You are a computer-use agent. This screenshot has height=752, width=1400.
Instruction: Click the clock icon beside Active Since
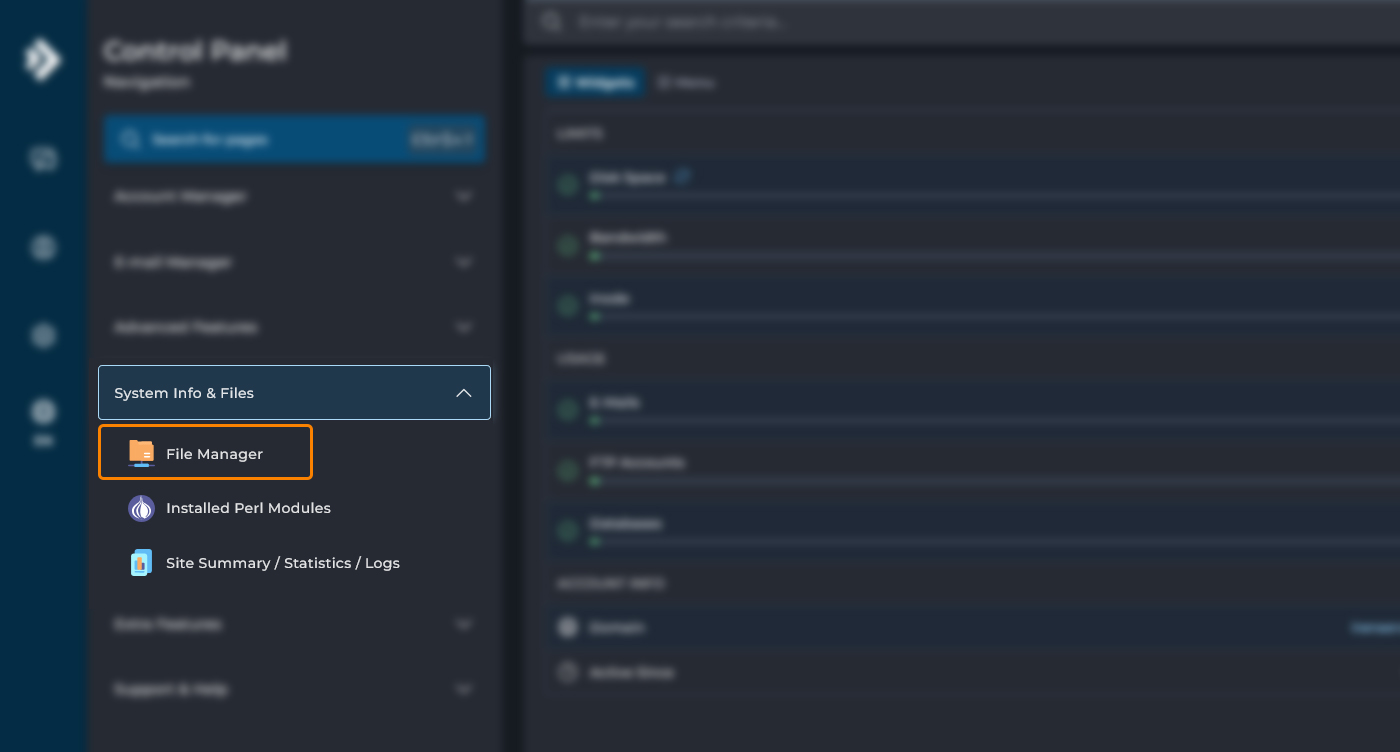[567, 672]
